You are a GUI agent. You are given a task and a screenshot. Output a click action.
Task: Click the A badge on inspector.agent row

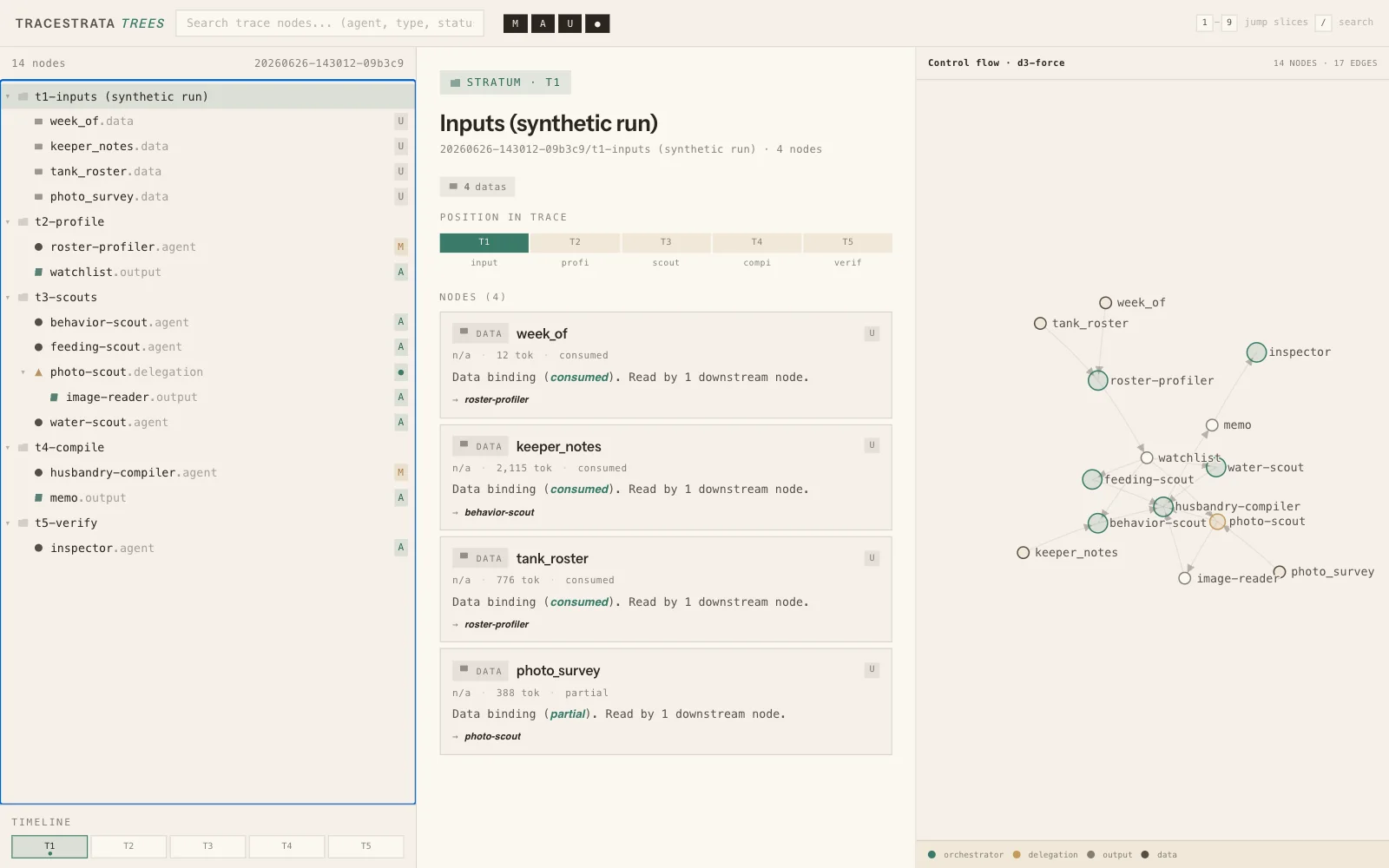click(400, 548)
